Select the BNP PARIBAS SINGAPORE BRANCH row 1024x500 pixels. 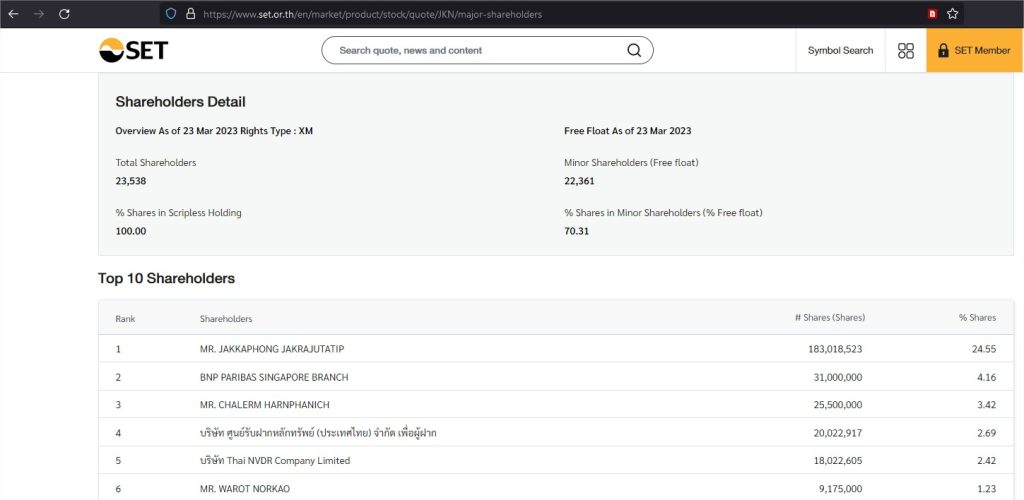[274, 377]
